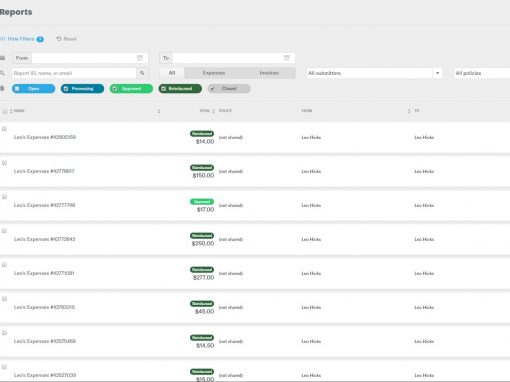Click the $14.50 total amount
This screenshot has width=510, height=382.
coord(205,346)
